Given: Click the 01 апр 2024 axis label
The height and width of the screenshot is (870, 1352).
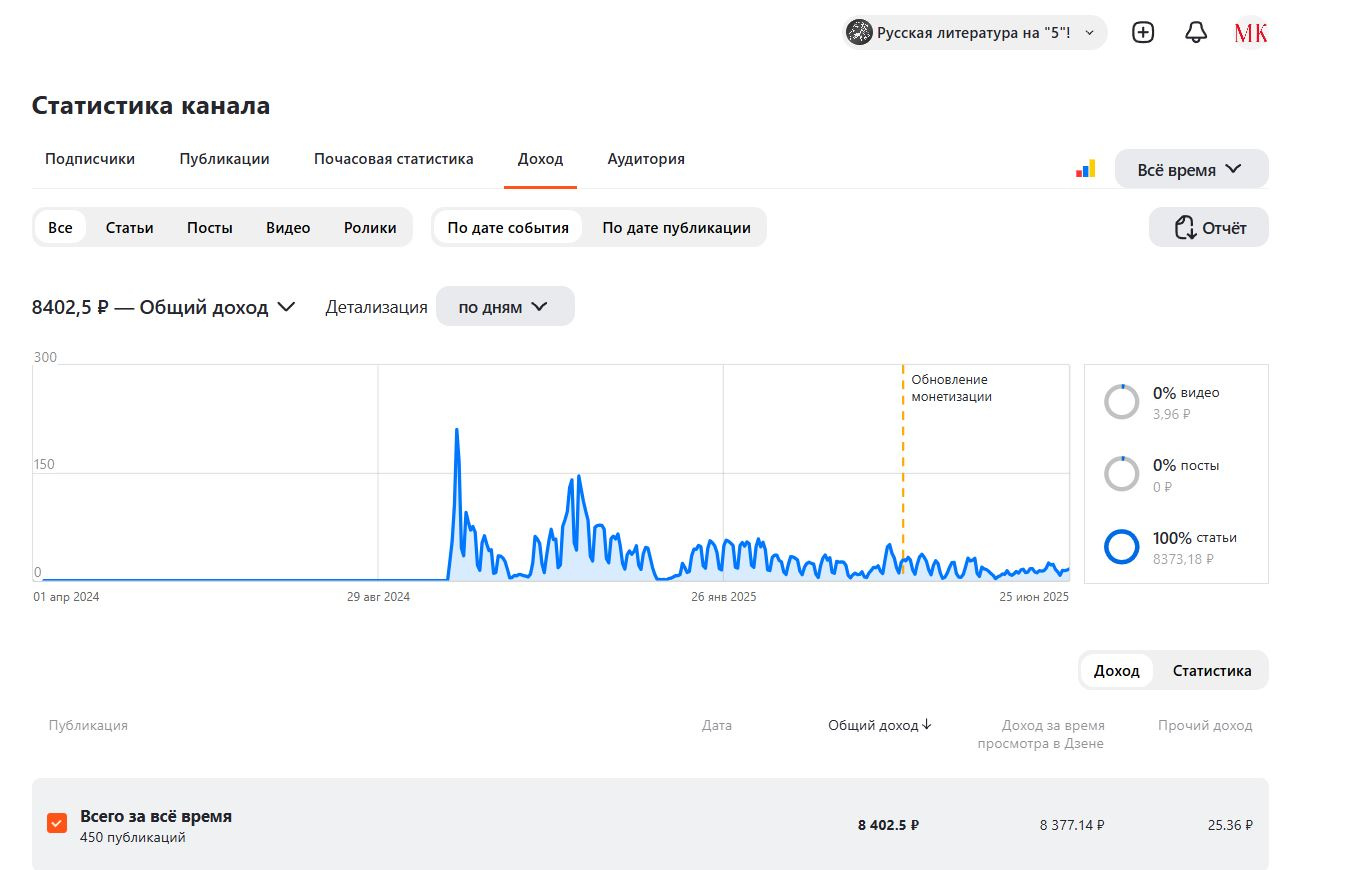Looking at the screenshot, I should [x=66, y=597].
